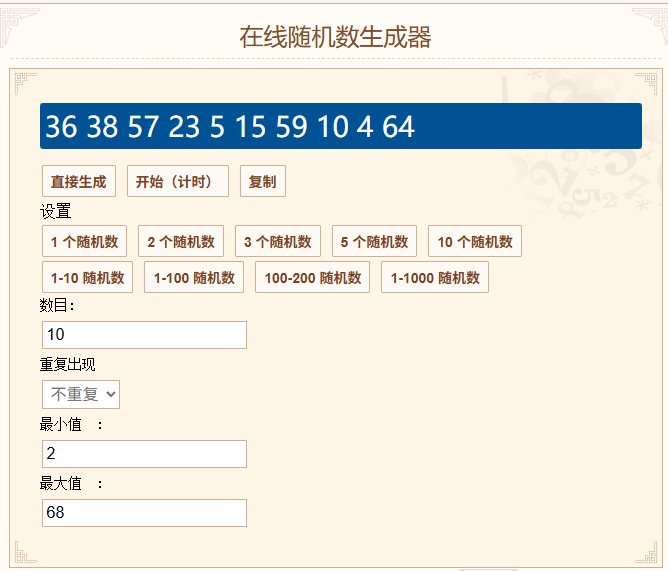Choose the 1-100 随机数 range preset
The width and height of the screenshot is (668, 571).
(194, 277)
